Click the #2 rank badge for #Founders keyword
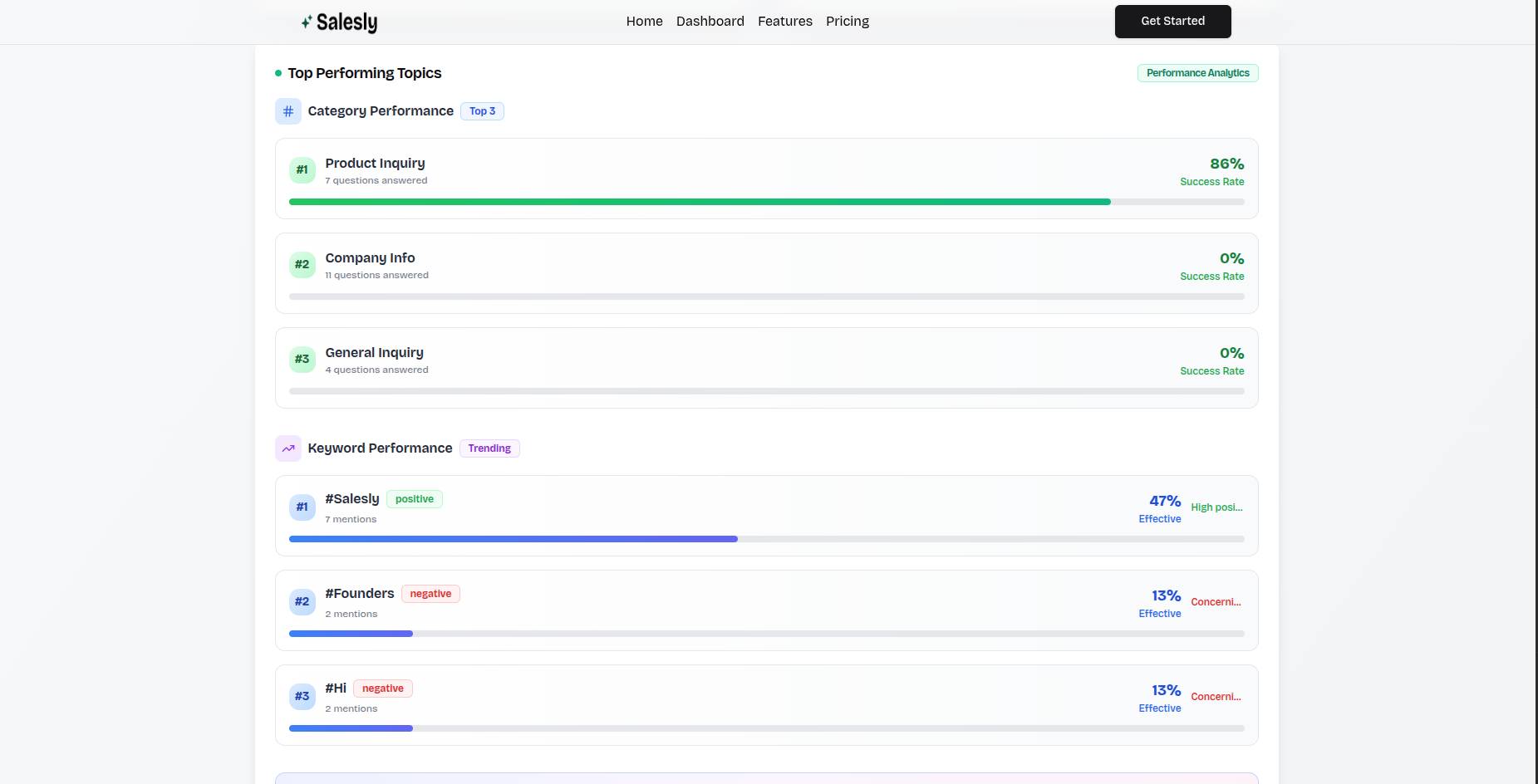1538x784 pixels. [302, 602]
